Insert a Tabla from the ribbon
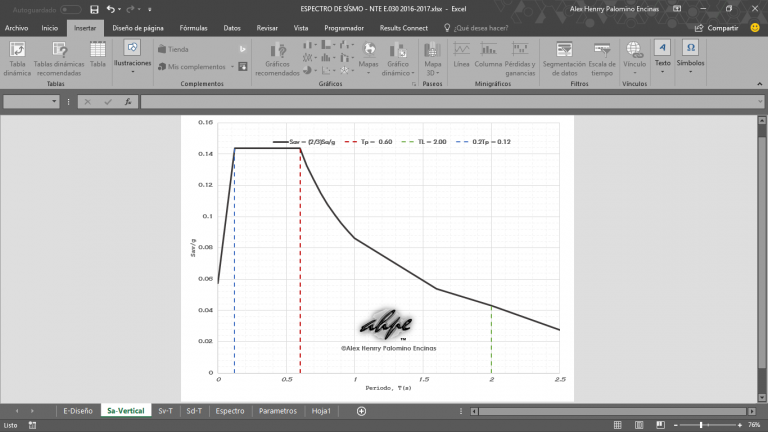 pos(97,56)
